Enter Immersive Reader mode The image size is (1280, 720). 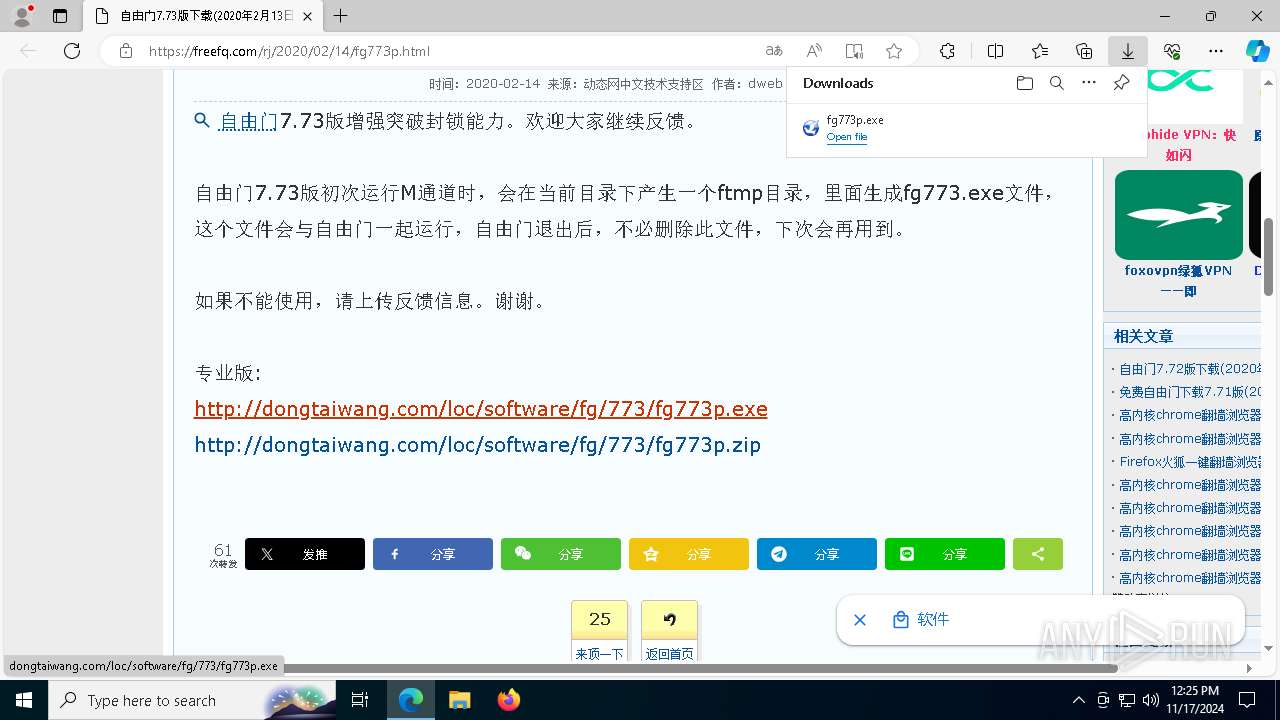tap(854, 51)
